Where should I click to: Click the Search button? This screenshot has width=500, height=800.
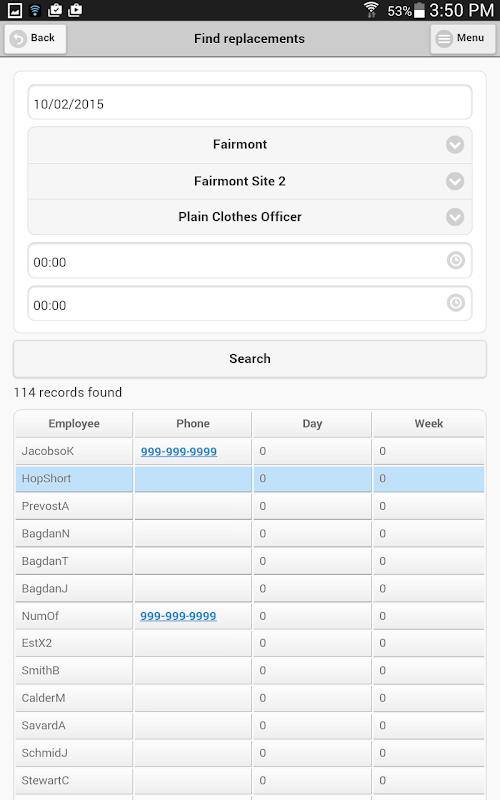coord(249,359)
